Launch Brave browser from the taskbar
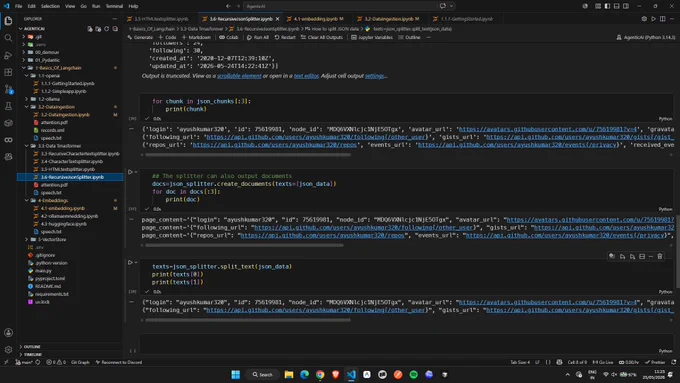 (336, 374)
